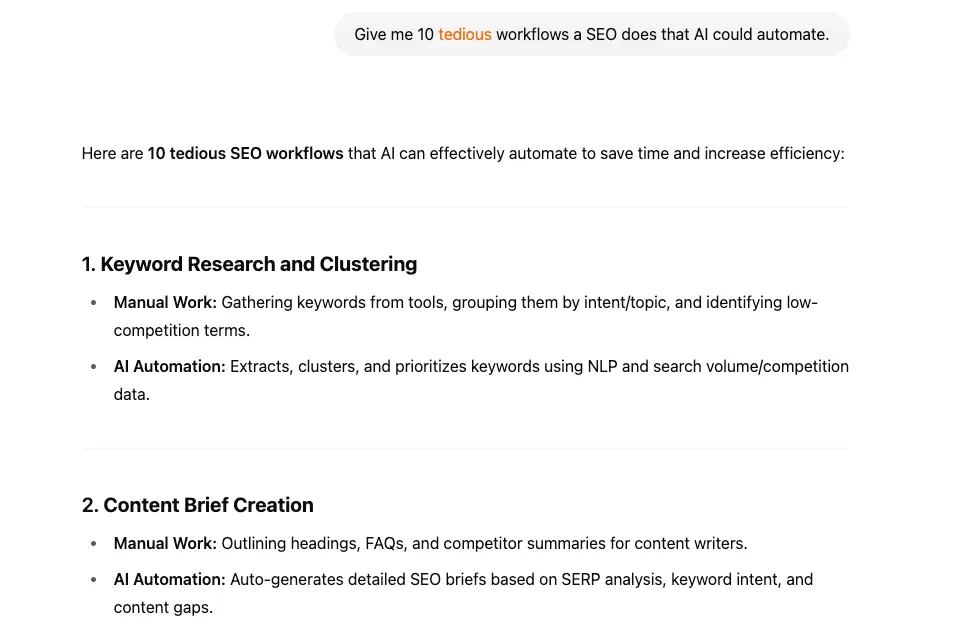Click the user prompt message bubble
Screen dimensions: 965x625
(x=591, y=34)
